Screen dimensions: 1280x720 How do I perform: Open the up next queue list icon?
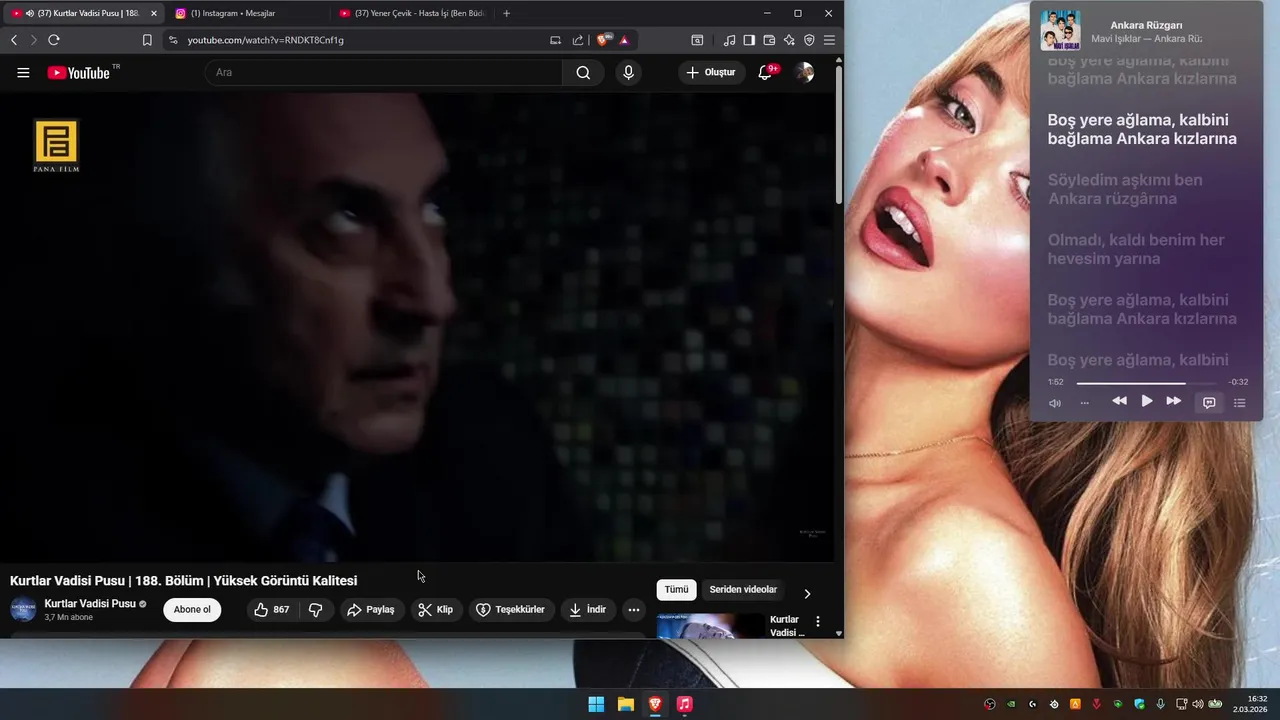point(1240,403)
